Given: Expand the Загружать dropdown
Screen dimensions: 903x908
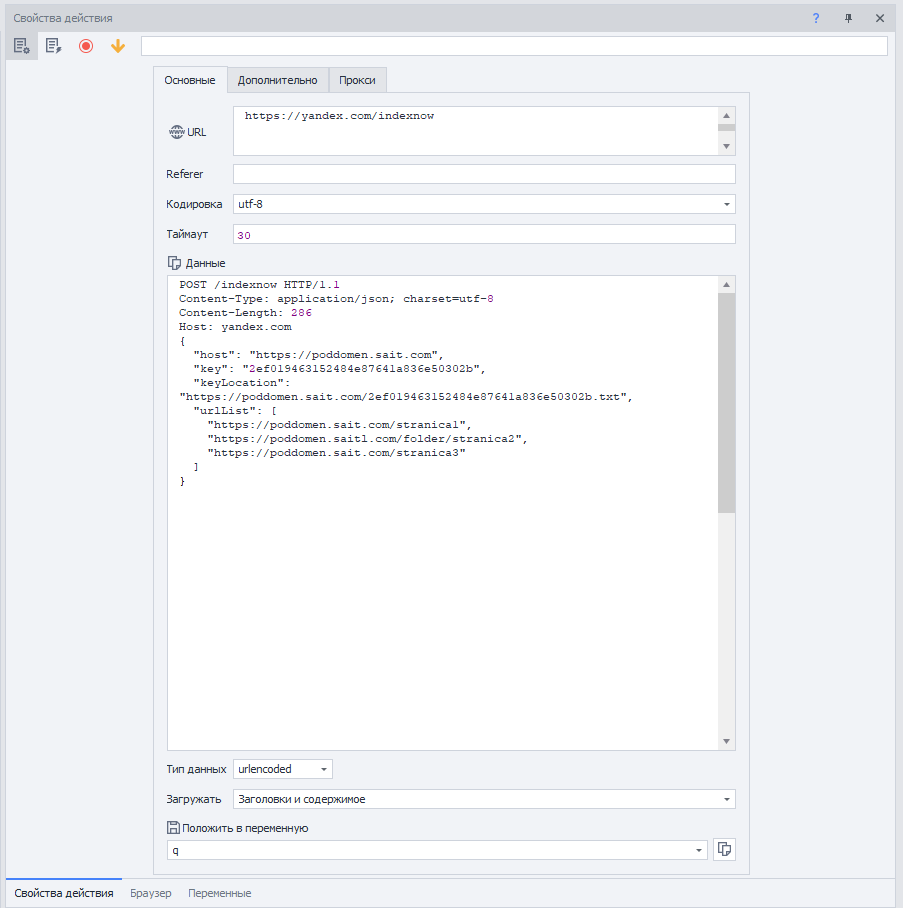Looking at the screenshot, I should click(726, 799).
